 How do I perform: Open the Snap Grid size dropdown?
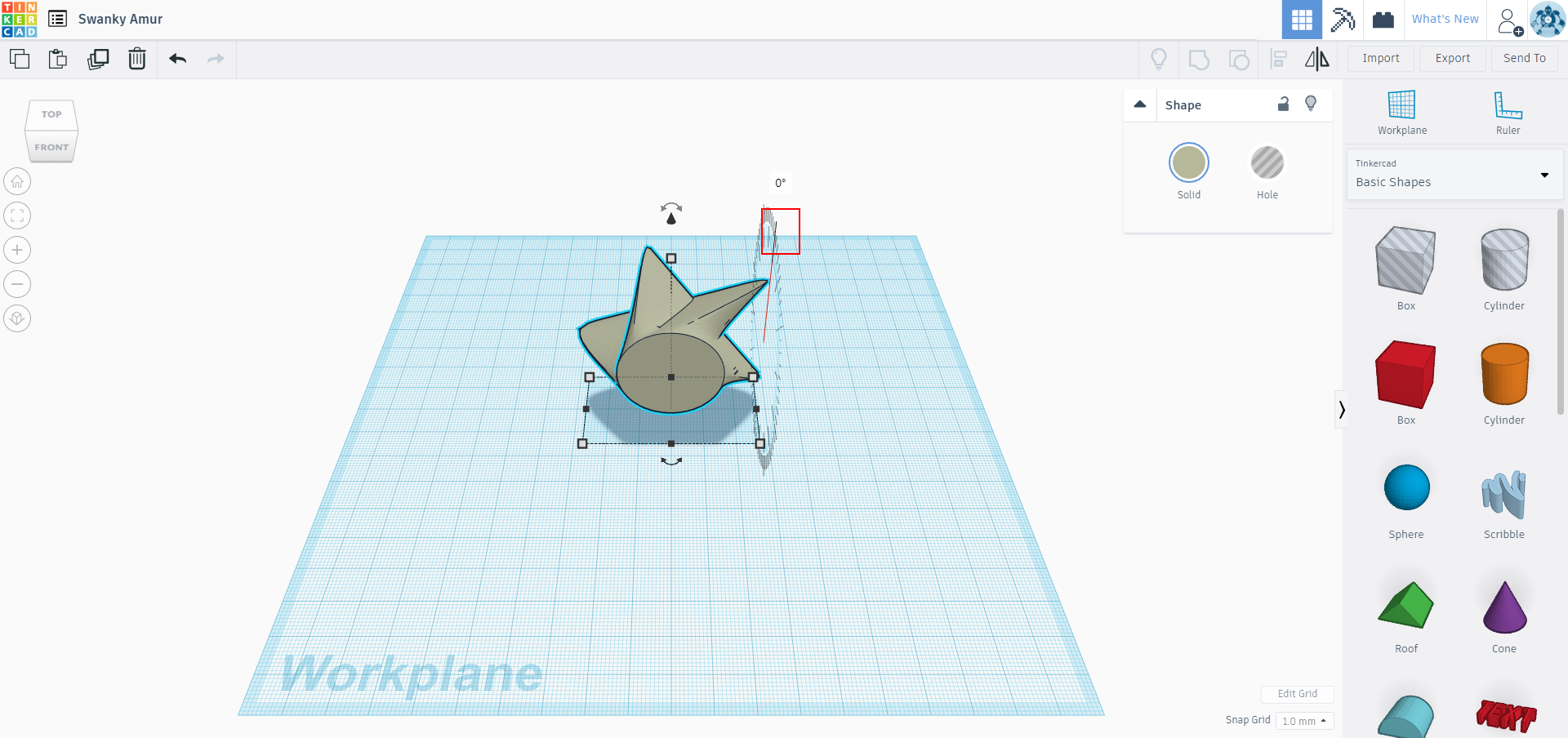pyautogui.click(x=1304, y=721)
